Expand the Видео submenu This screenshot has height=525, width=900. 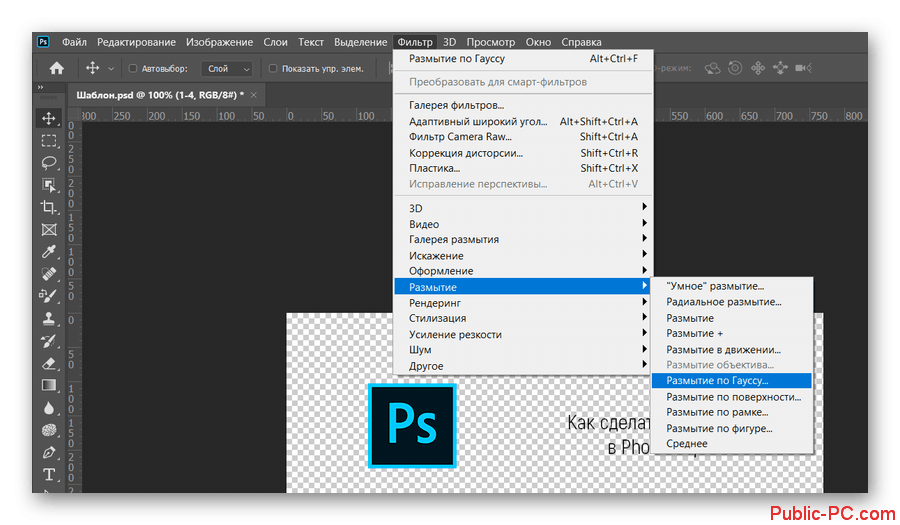pyautogui.click(x=523, y=224)
